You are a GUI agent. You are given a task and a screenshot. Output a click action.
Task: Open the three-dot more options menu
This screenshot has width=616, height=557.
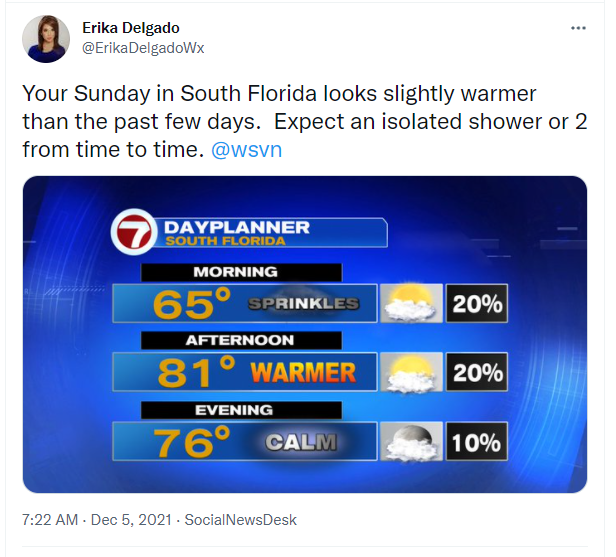coord(578,28)
